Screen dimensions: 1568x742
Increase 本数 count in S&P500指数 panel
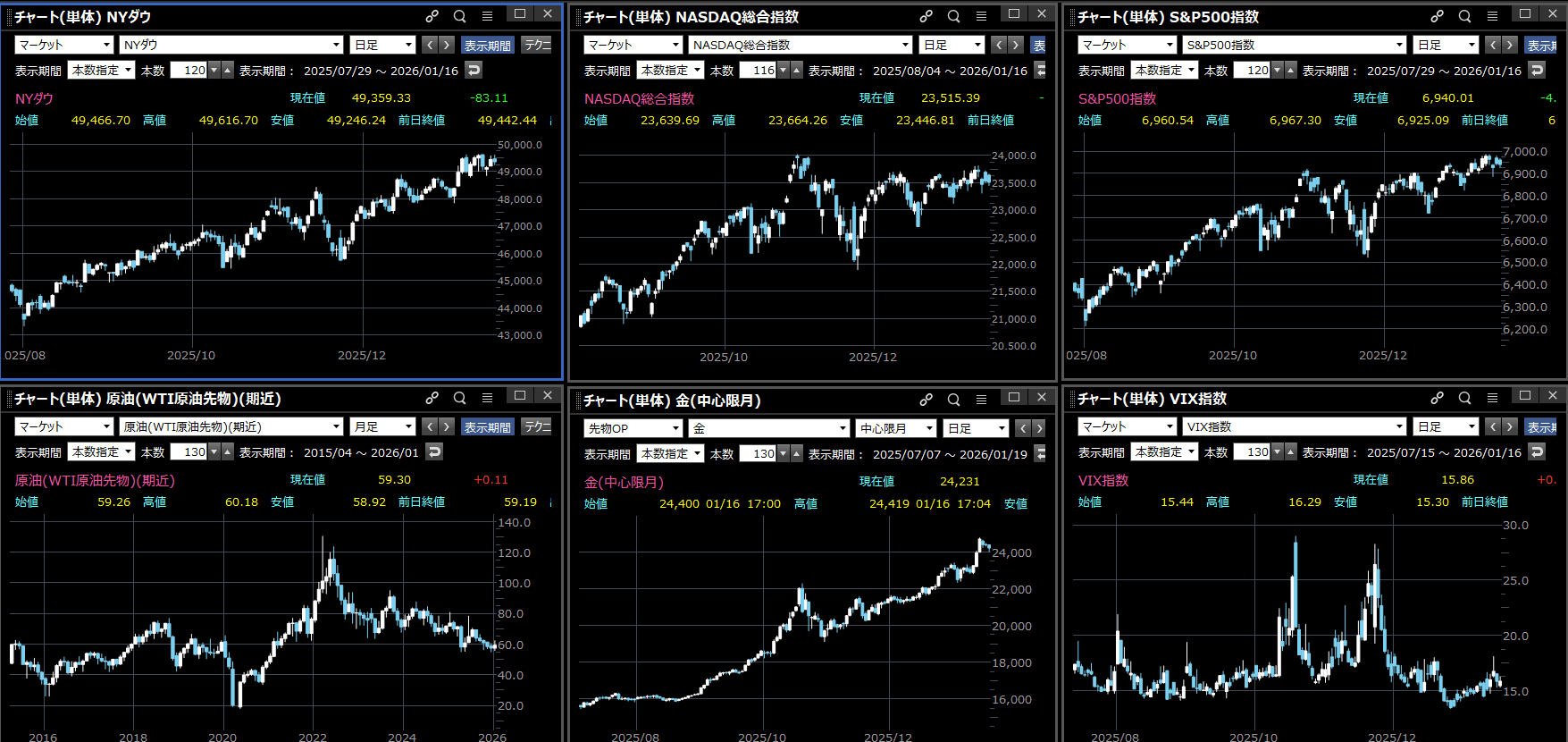[x=1291, y=70]
